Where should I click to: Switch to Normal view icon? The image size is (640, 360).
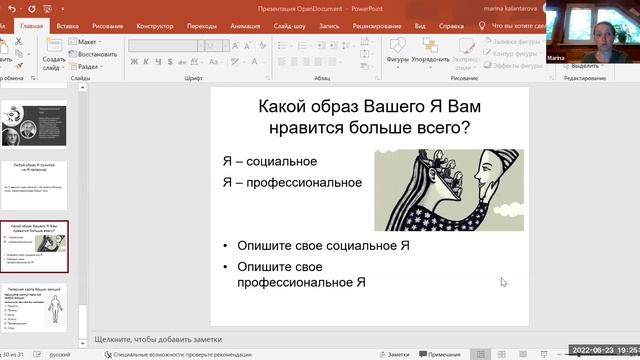point(480,354)
